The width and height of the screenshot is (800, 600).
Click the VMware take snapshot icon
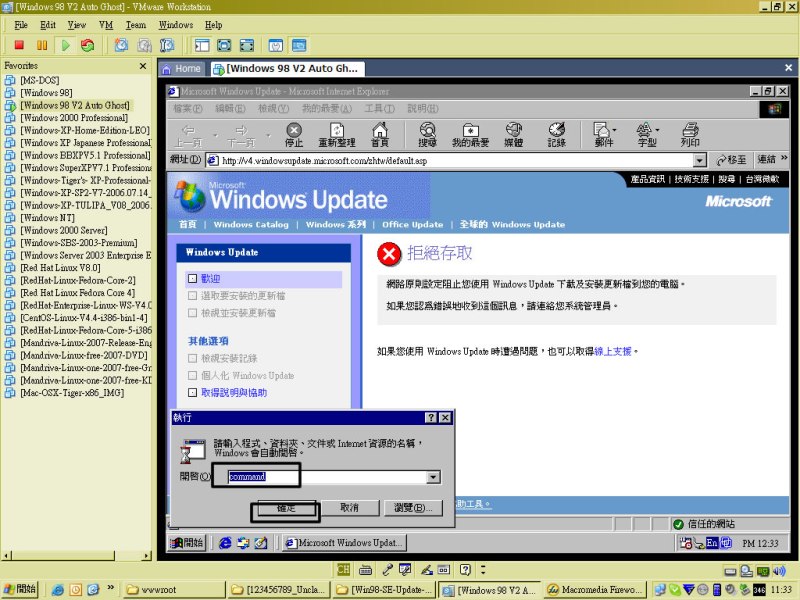[x=121, y=45]
